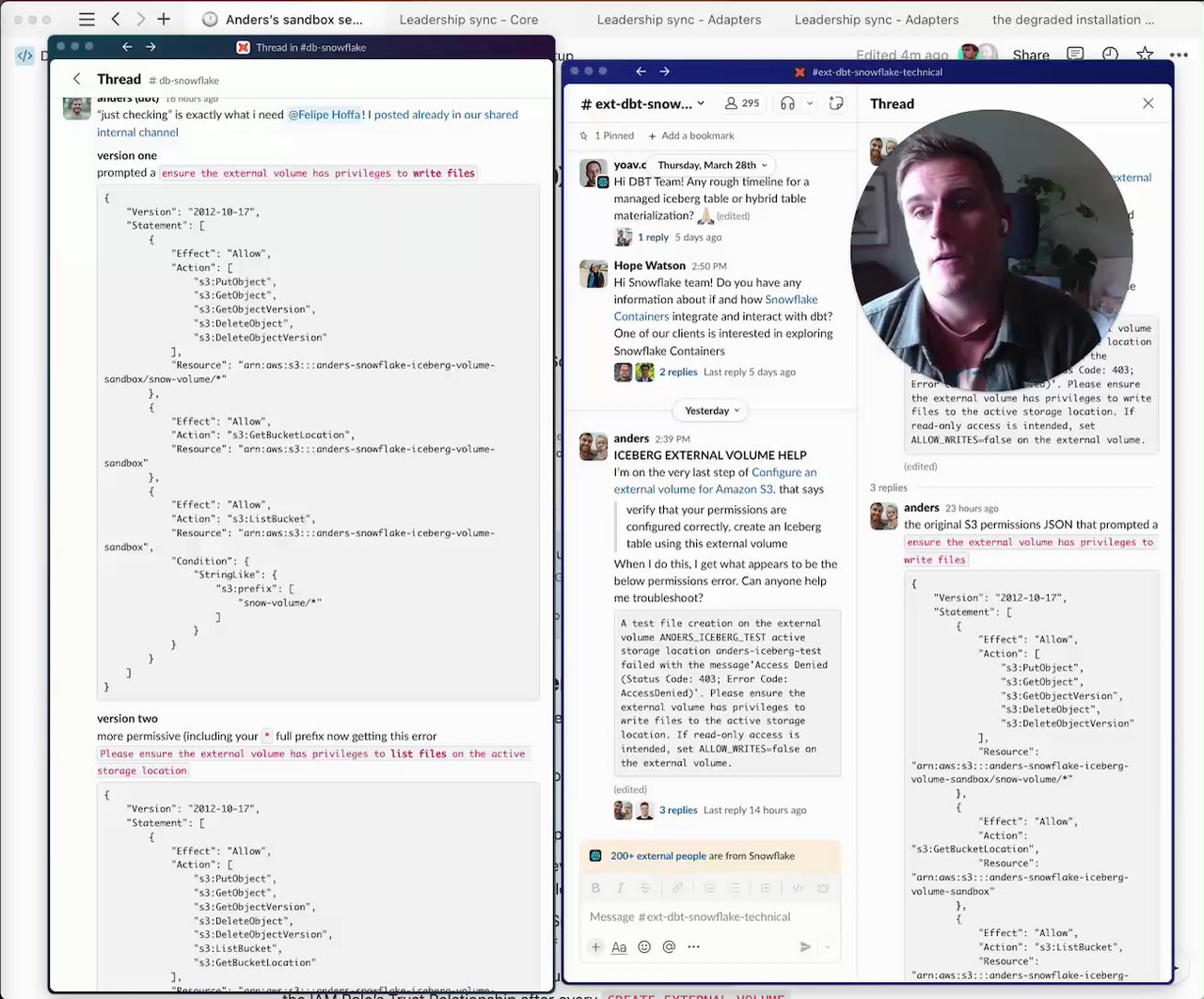Click the back chevron beside Thread heading

pos(76,79)
